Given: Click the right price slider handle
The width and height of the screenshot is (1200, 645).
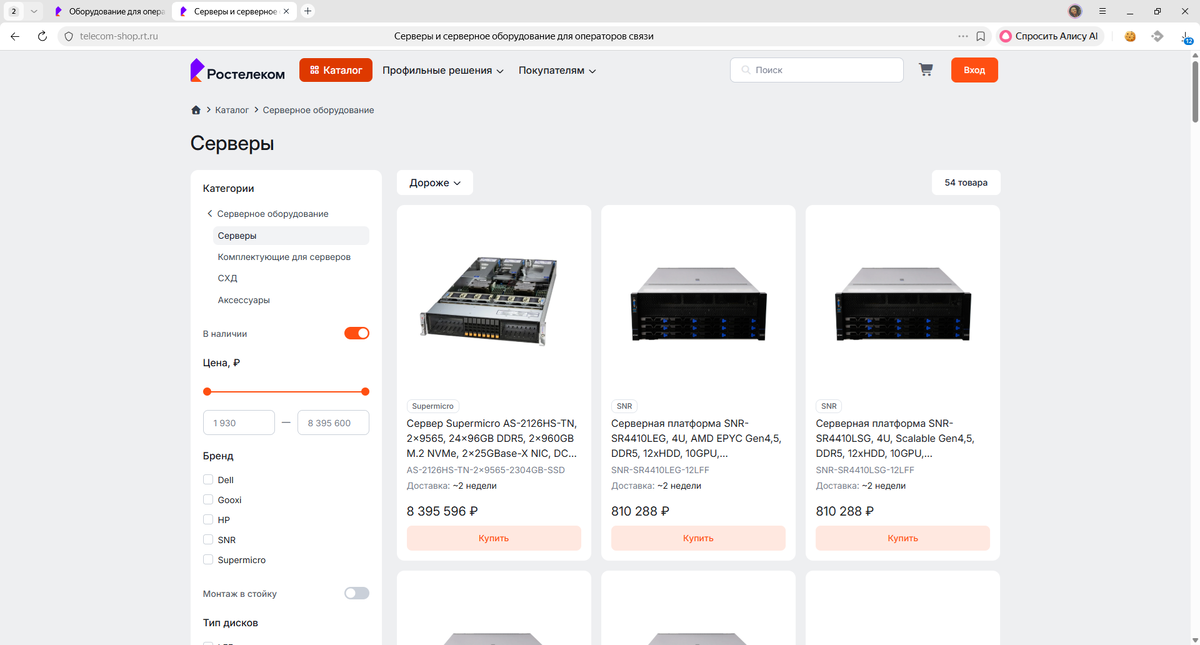Looking at the screenshot, I should [365, 391].
